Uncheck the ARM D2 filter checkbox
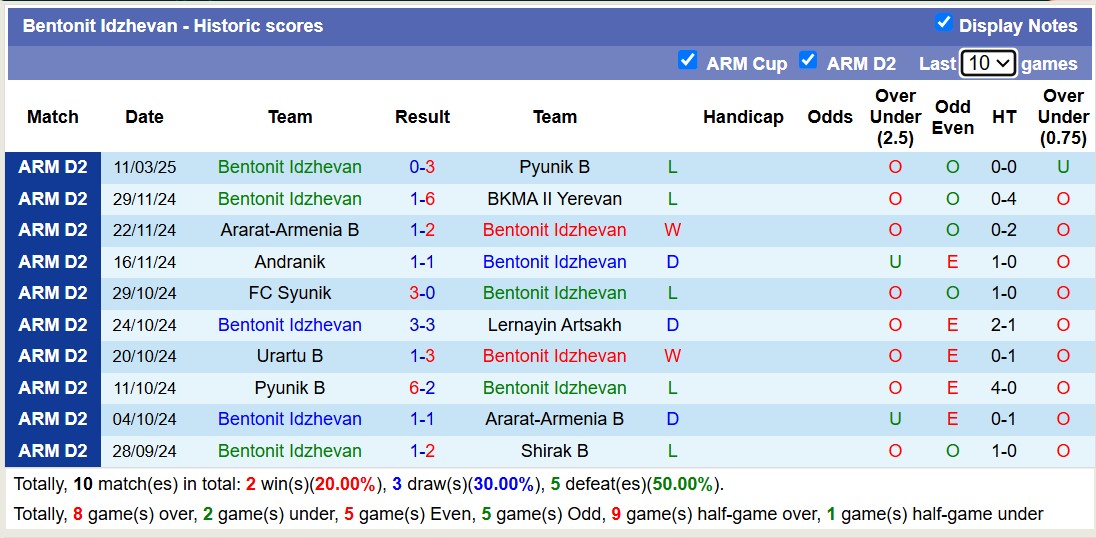This screenshot has height=538, width=1096. point(808,60)
